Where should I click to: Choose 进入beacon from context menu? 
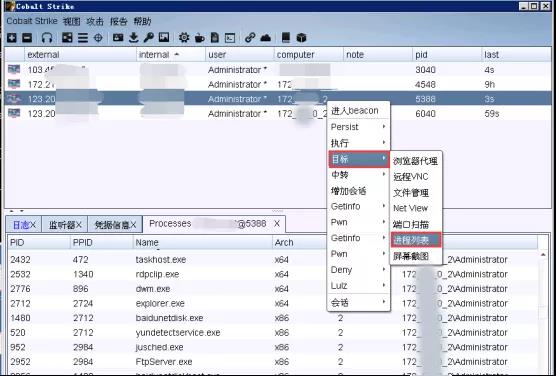pyautogui.click(x=358, y=111)
